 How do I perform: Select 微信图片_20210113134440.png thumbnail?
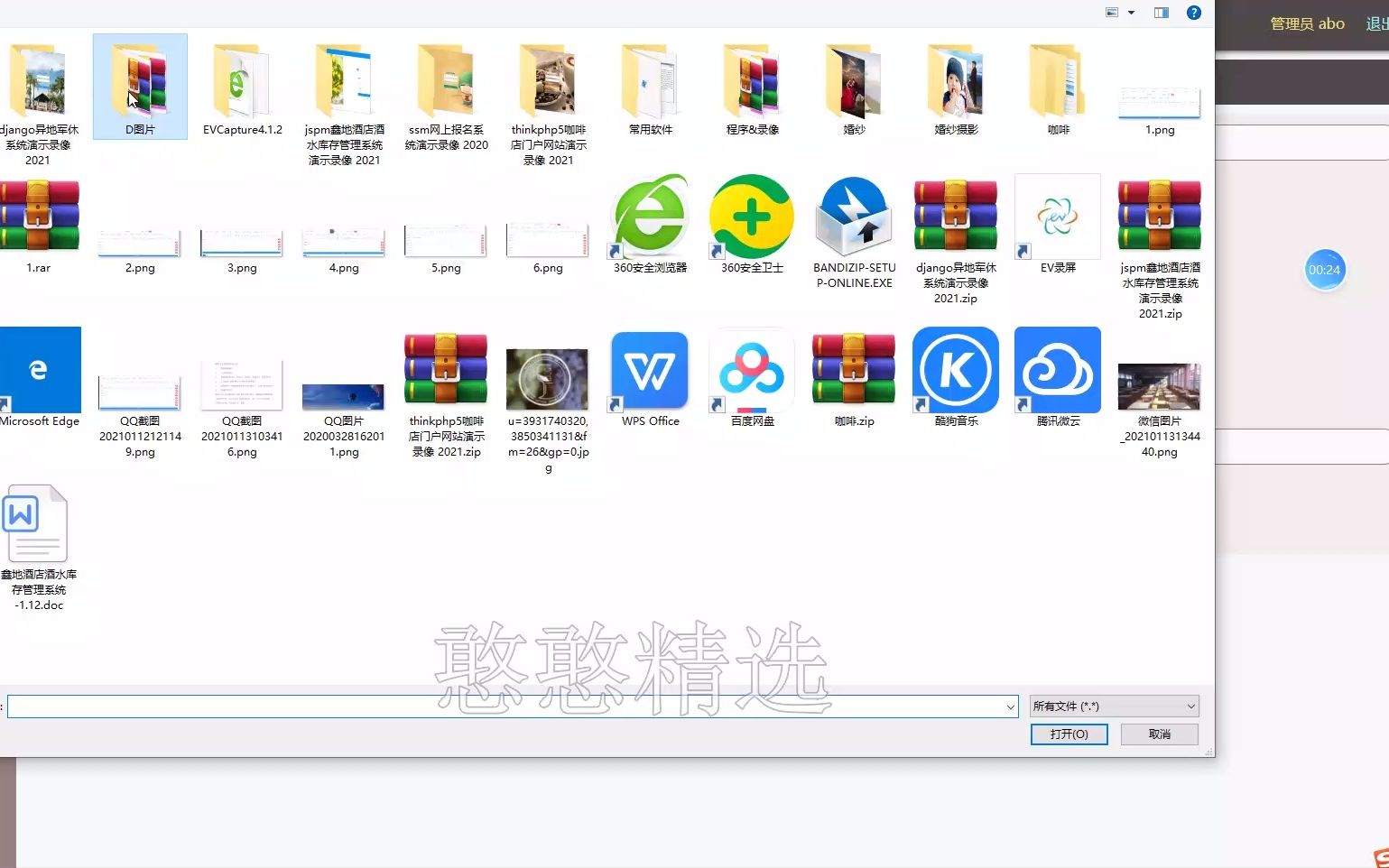click(x=1160, y=411)
